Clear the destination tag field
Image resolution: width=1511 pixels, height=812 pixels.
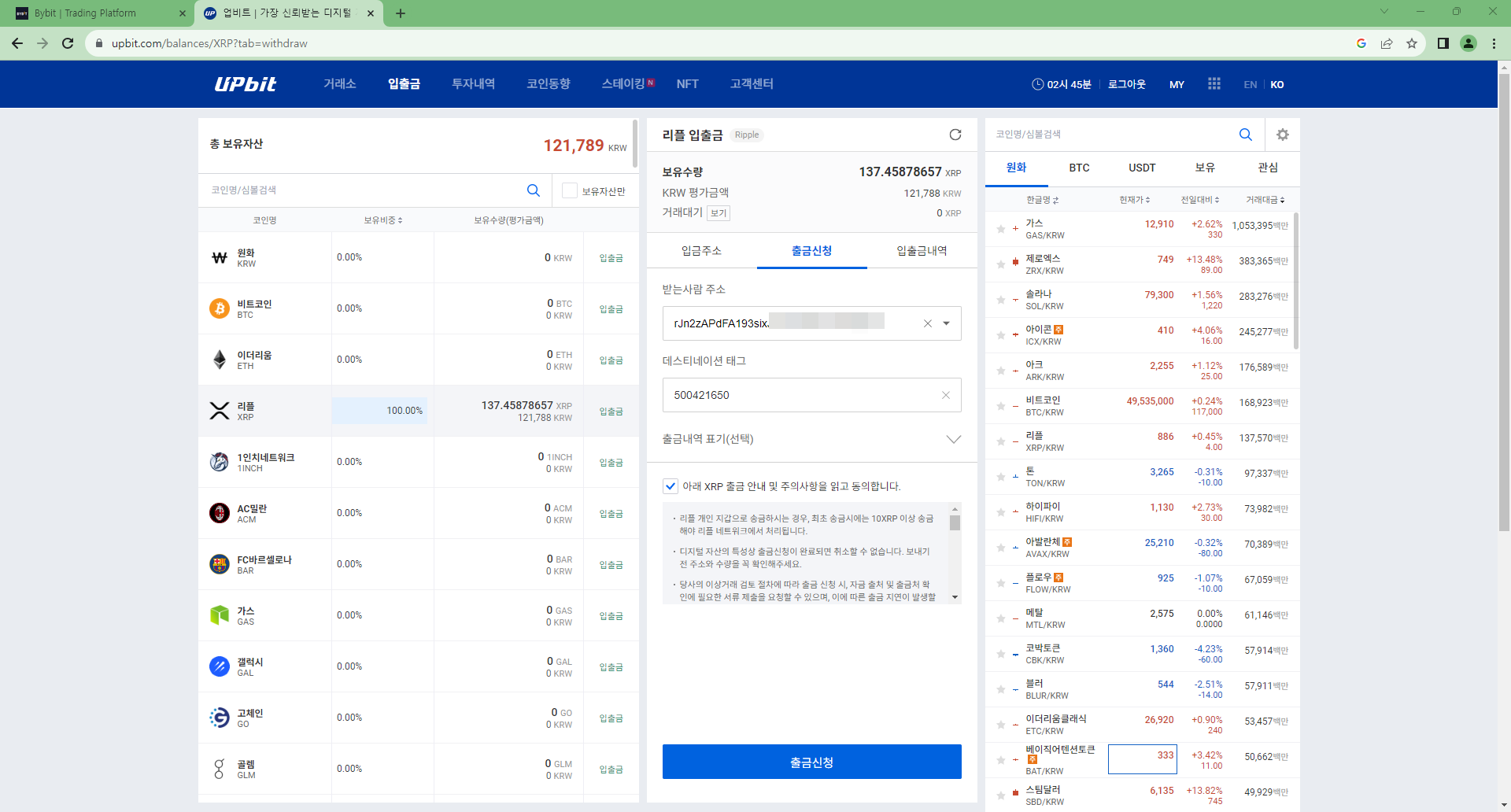[945, 395]
